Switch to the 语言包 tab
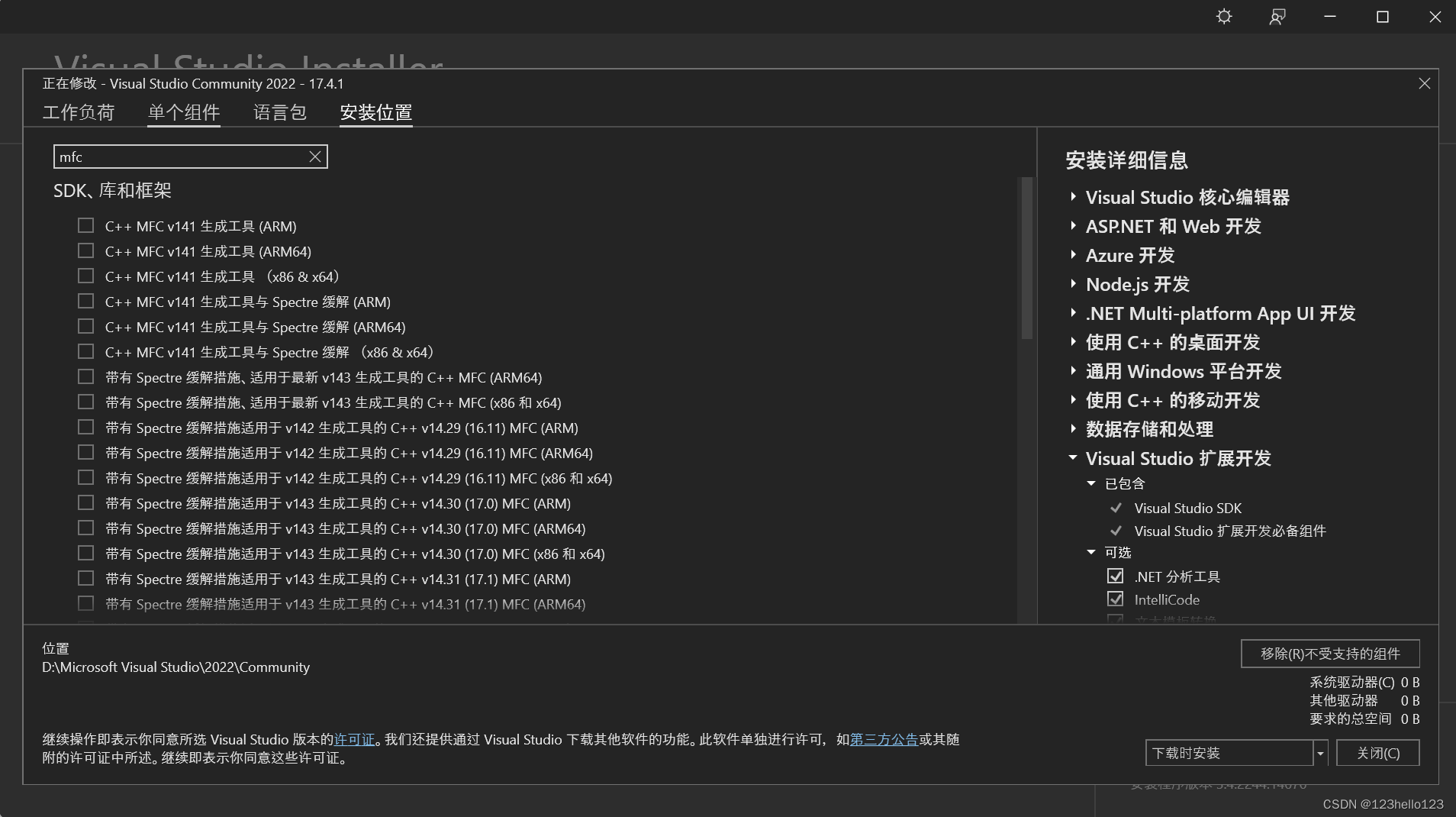 click(279, 112)
